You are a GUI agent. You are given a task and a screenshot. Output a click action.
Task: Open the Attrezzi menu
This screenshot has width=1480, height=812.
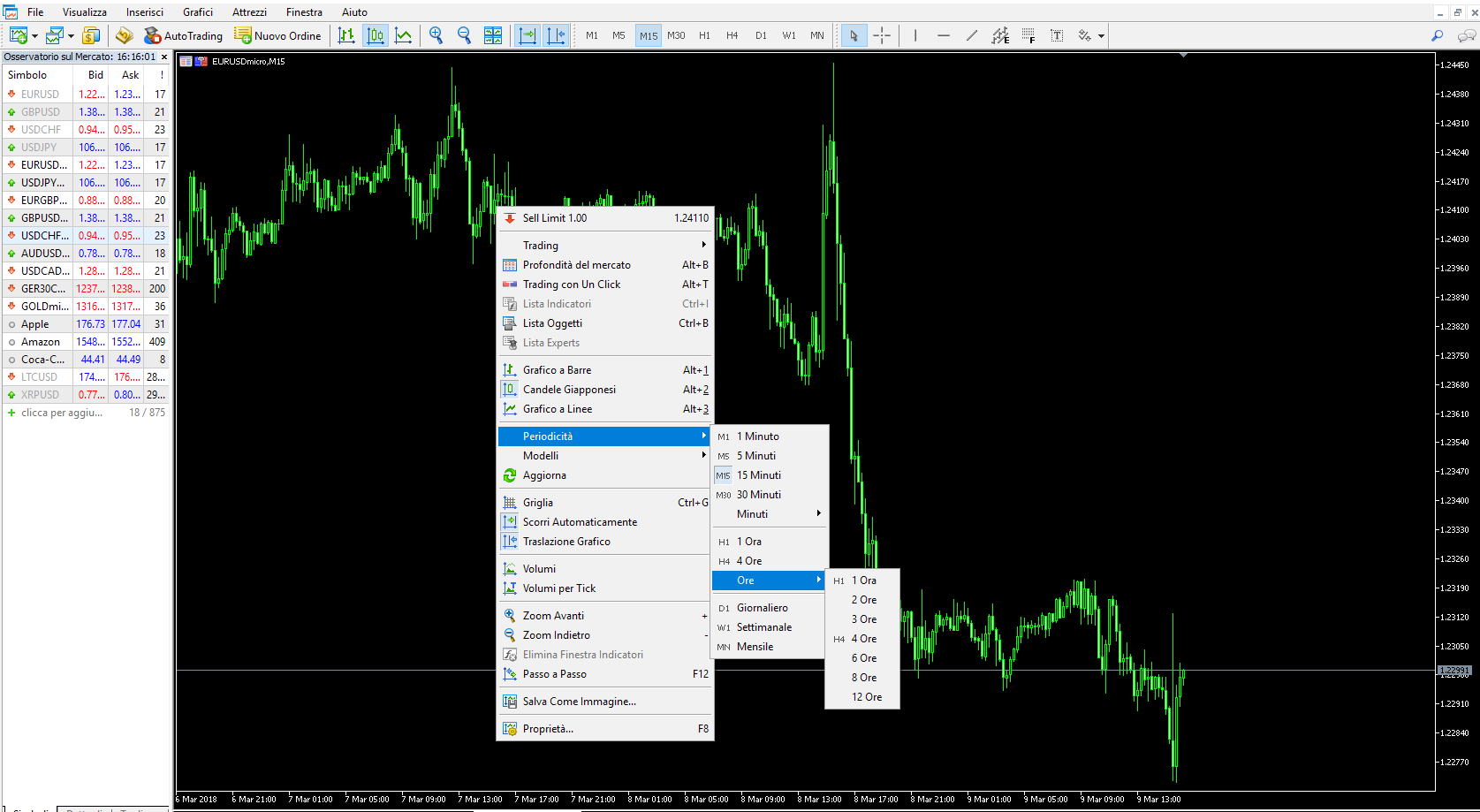pos(249,11)
